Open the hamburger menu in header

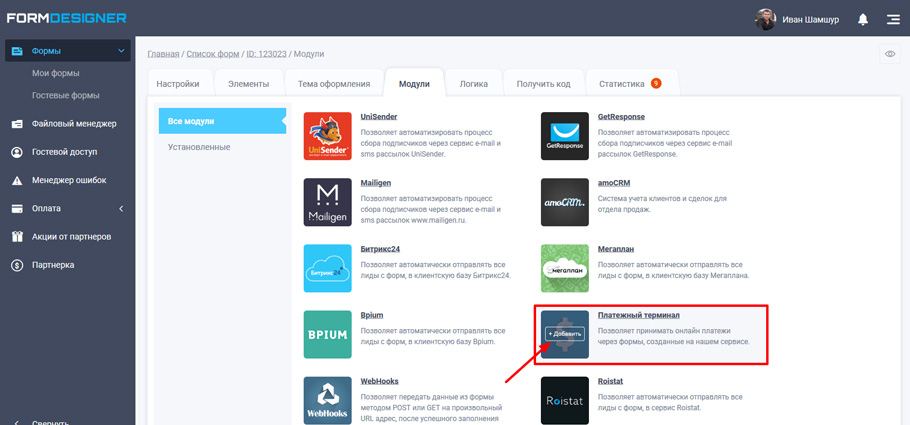tap(893, 19)
